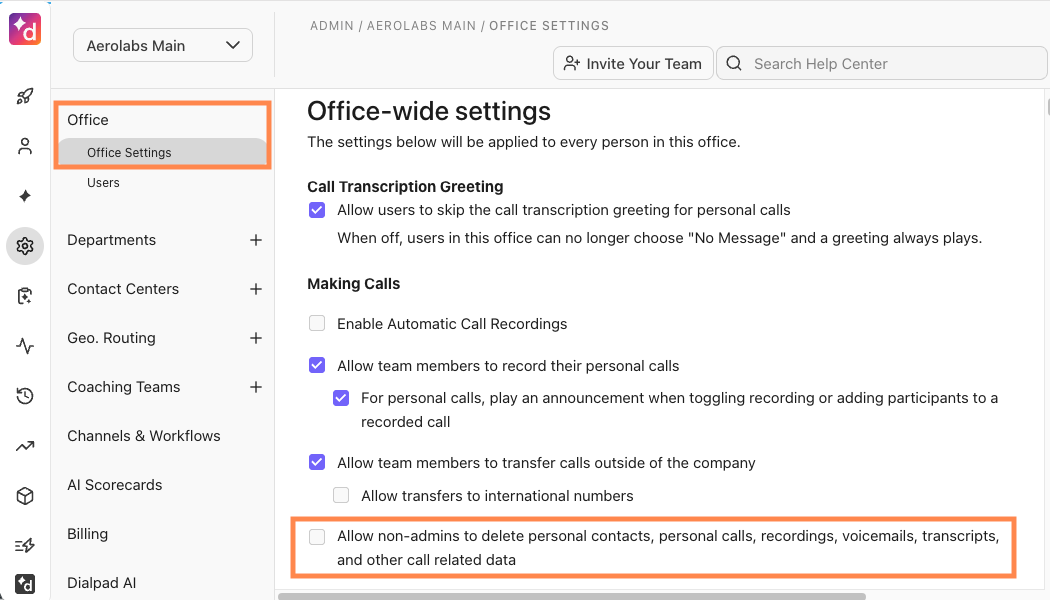This screenshot has height=600, width=1050.
Task: Open the rocket launch icon in sidebar
Action: tap(25, 96)
